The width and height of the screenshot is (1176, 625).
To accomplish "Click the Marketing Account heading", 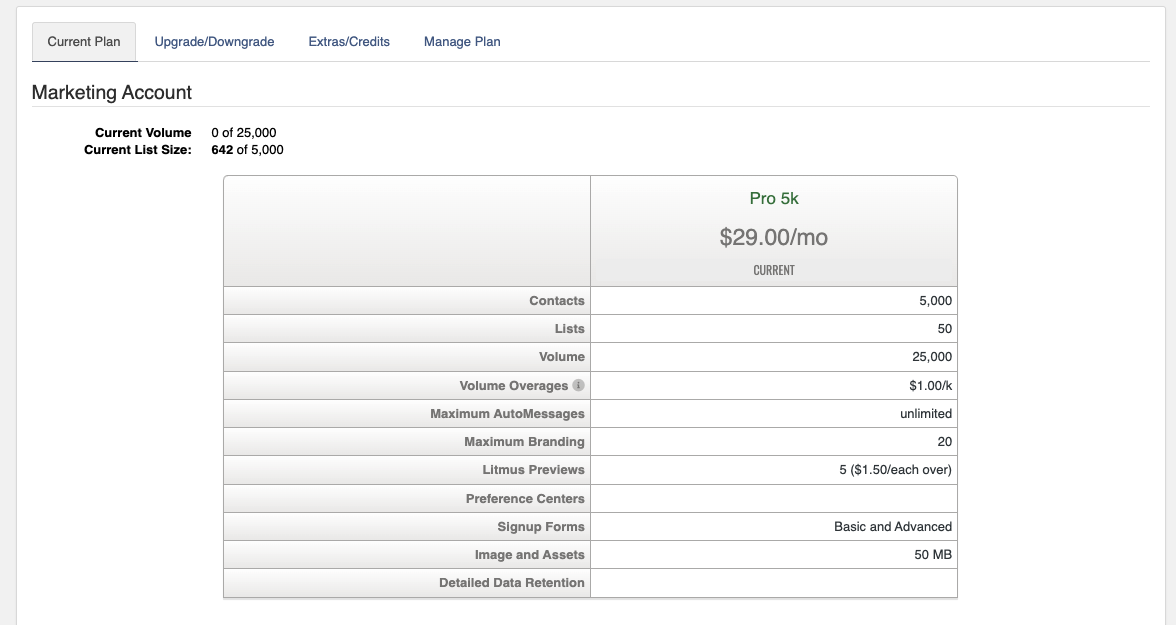I will coord(113,91).
